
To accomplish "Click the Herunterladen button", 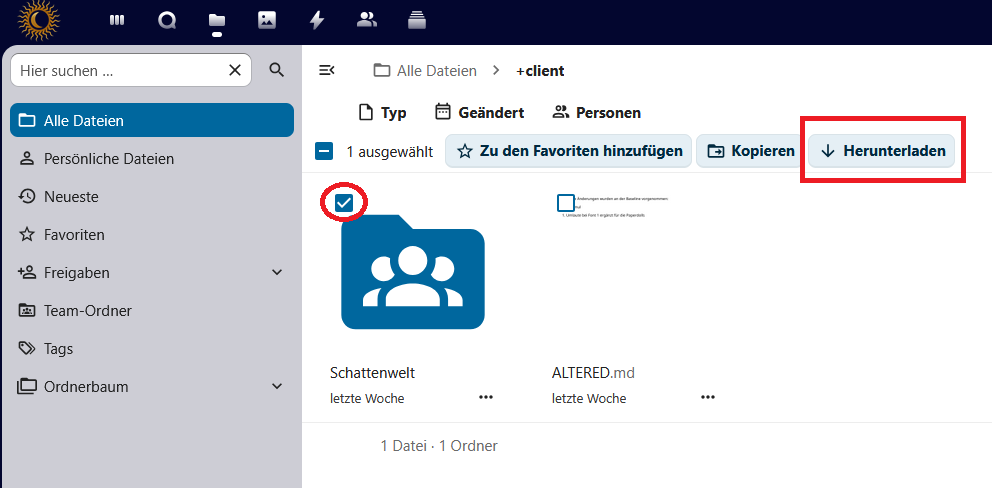I will pyautogui.click(x=882, y=151).
